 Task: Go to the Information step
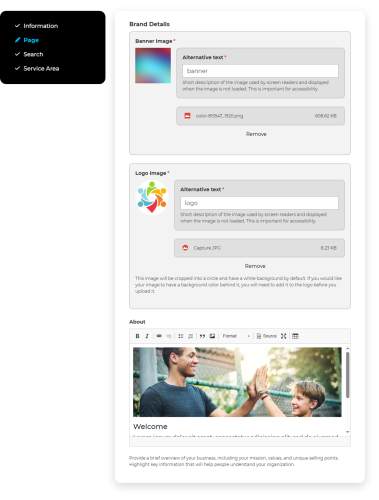(x=41, y=26)
